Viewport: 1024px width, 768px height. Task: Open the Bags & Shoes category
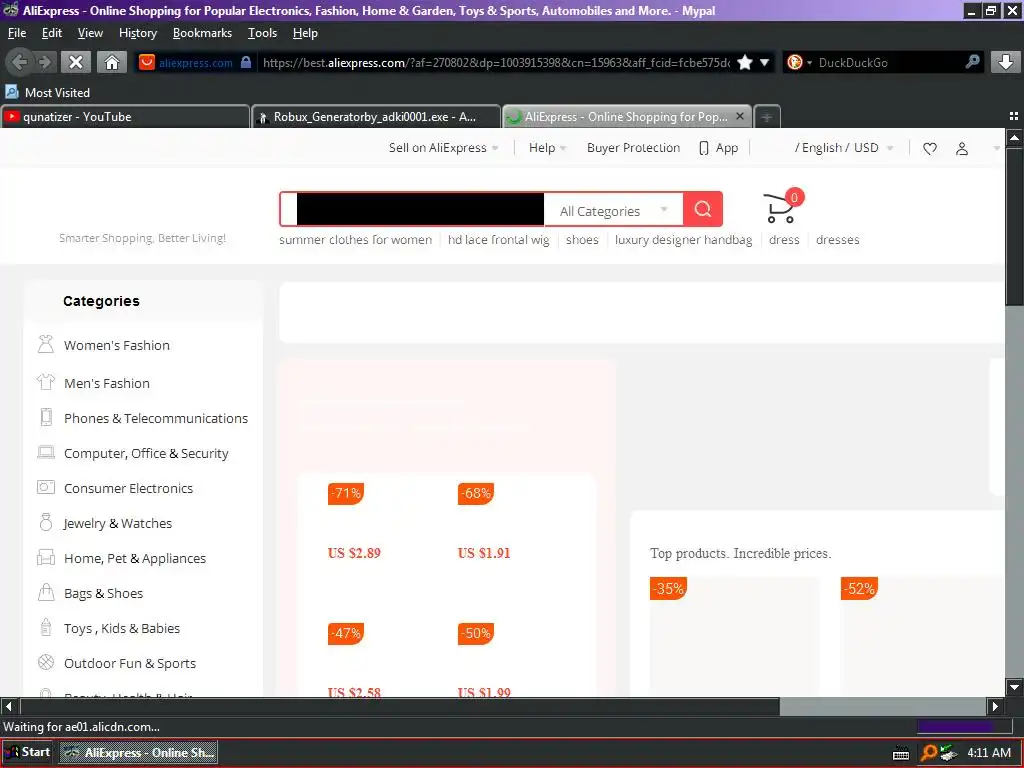(103, 594)
